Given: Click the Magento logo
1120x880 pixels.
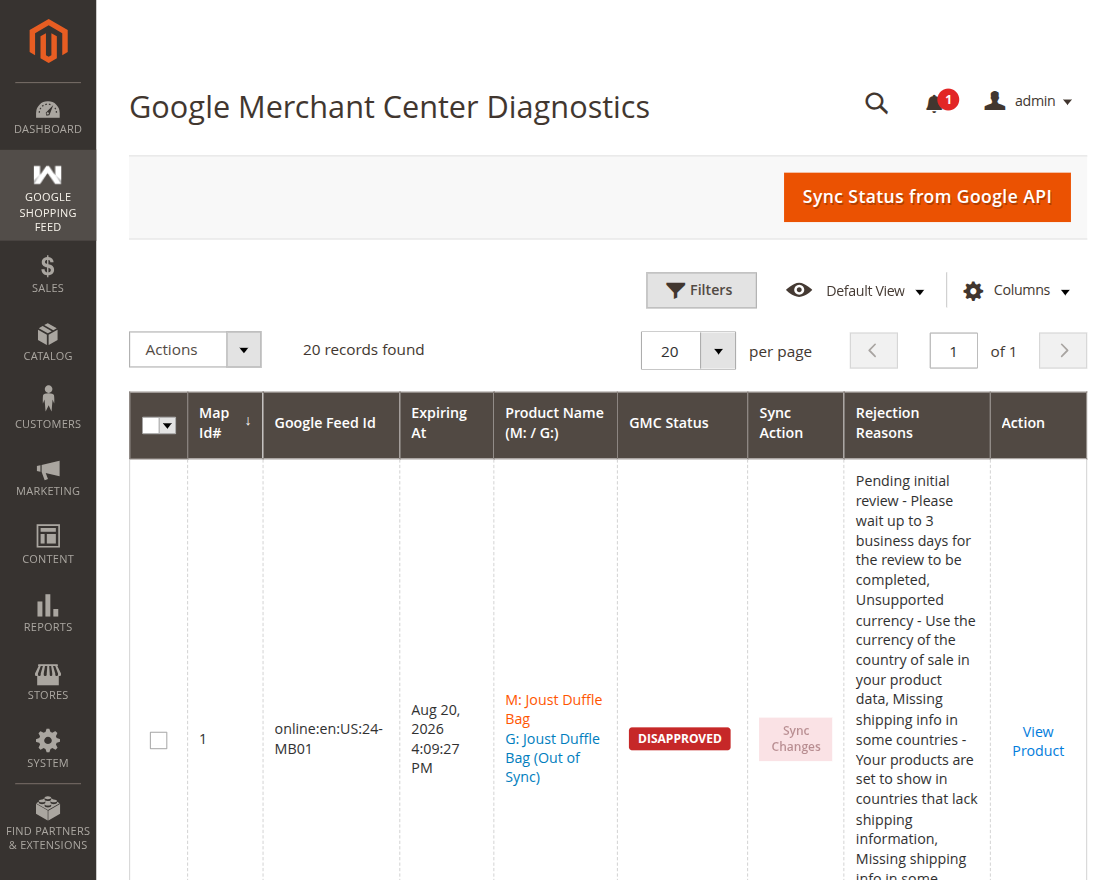Looking at the screenshot, I should coord(48,41).
